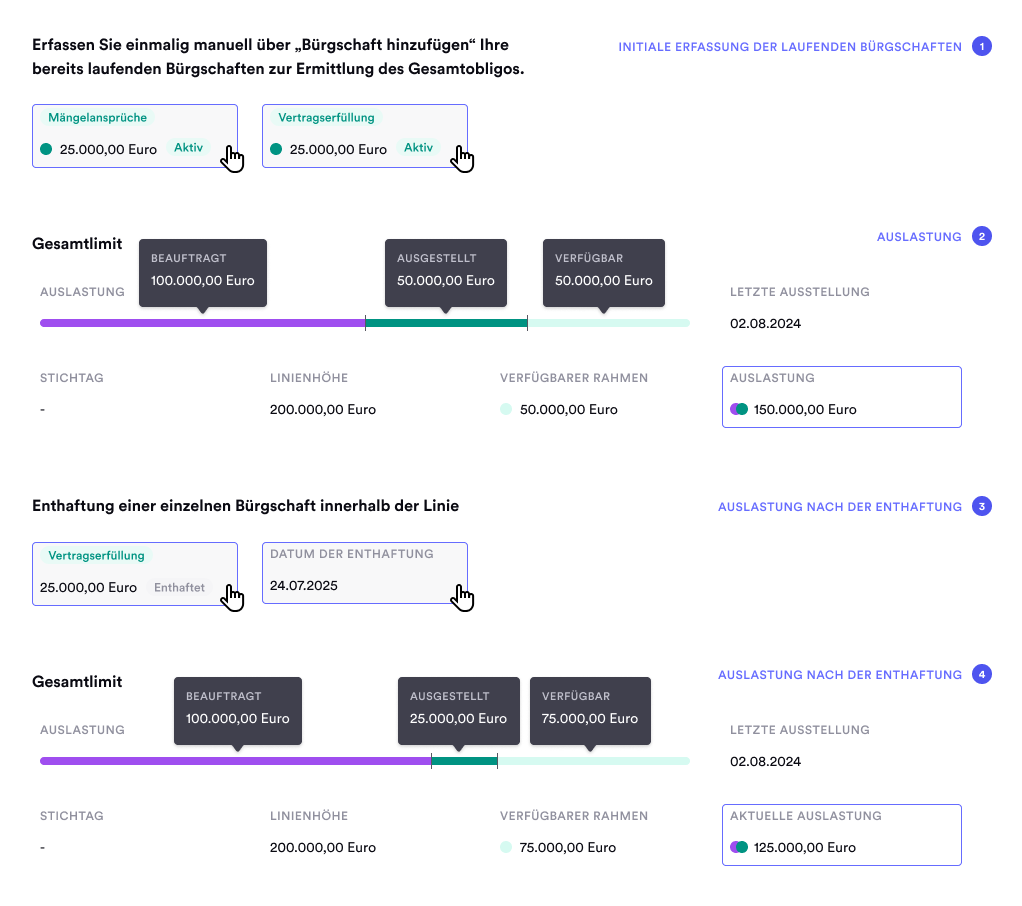Click the Verfügbar 75.000,00 Euro tooltip
1022x906 pixels.
(x=590, y=710)
